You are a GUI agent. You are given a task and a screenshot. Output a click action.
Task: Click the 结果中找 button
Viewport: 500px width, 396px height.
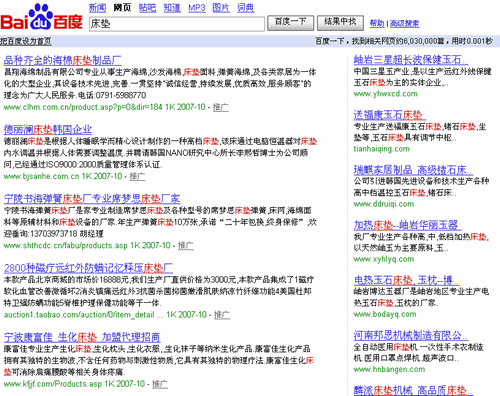coord(340,23)
